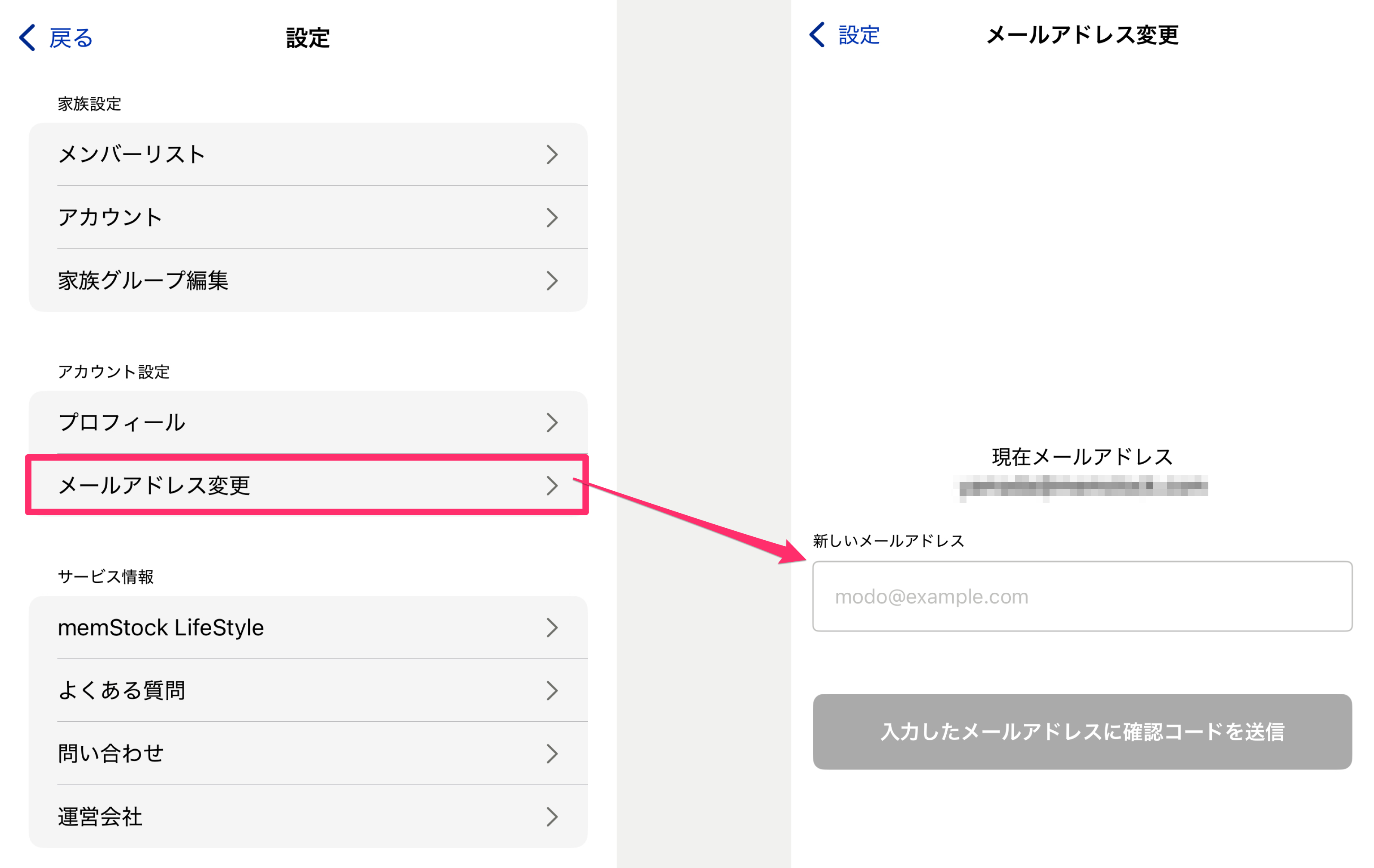Select the メールアドレス変更 item
The height and width of the screenshot is (868, 1374).
[x=154, y=485]
